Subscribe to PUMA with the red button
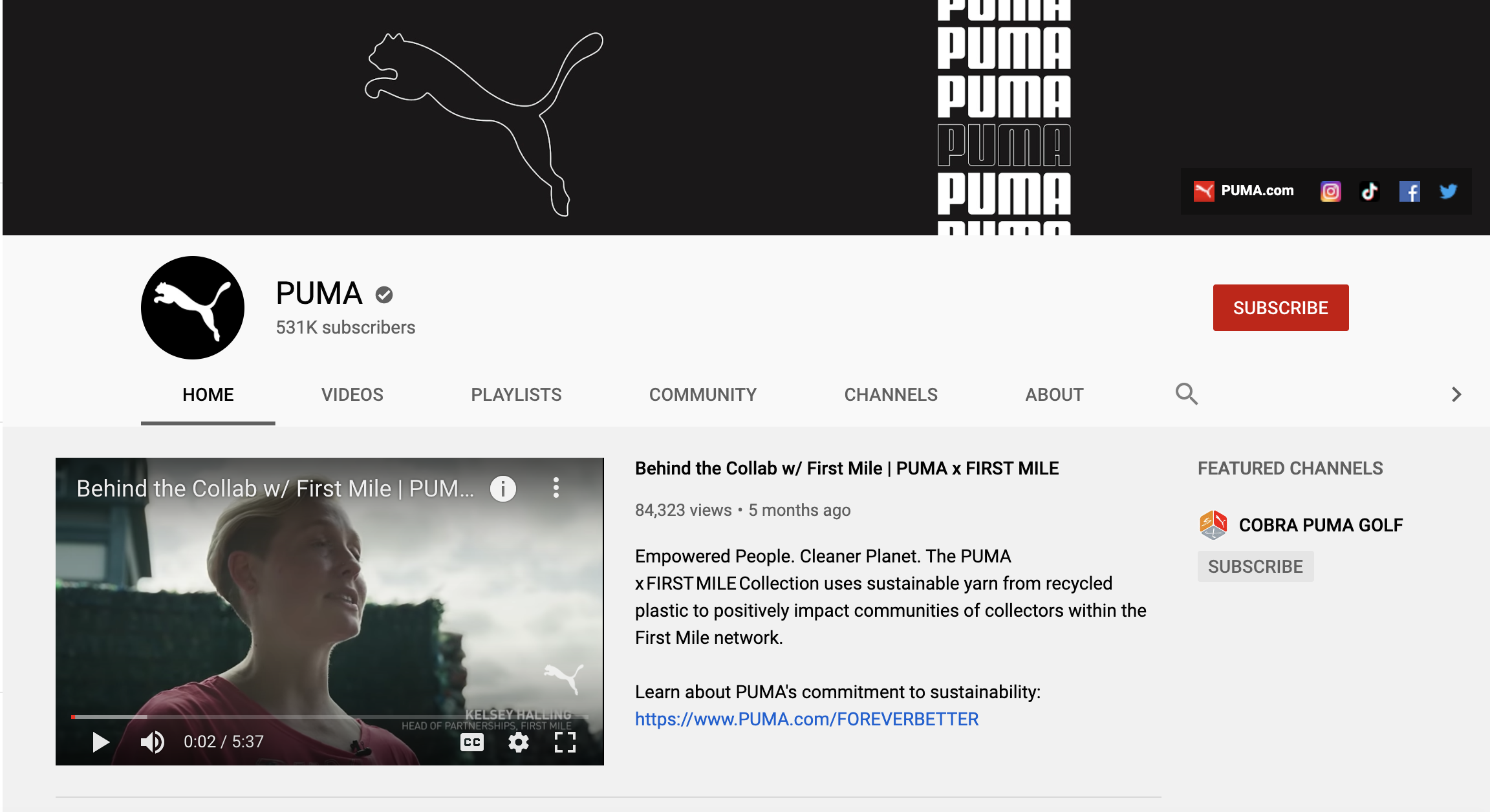Image resolution: width=1490 pixels, height=812 pixels. 1280,308
